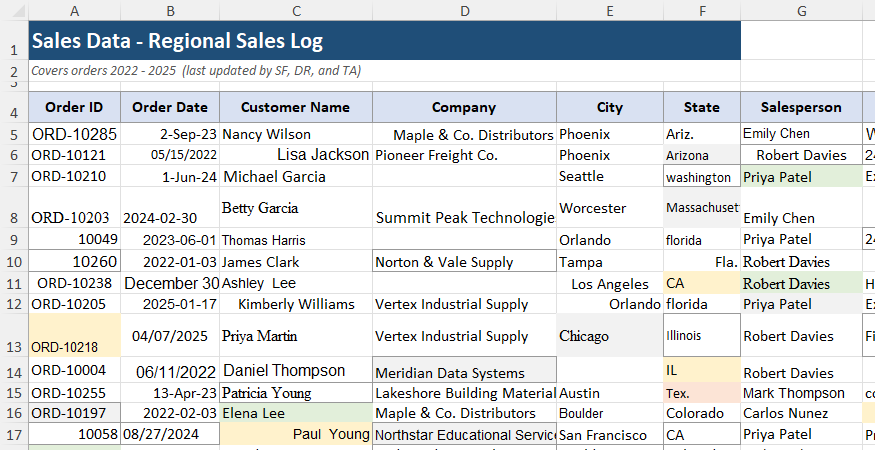The image size is (875, 450).
Task: Select the date cell 2-Sep-23
Action: coord(170,134)
